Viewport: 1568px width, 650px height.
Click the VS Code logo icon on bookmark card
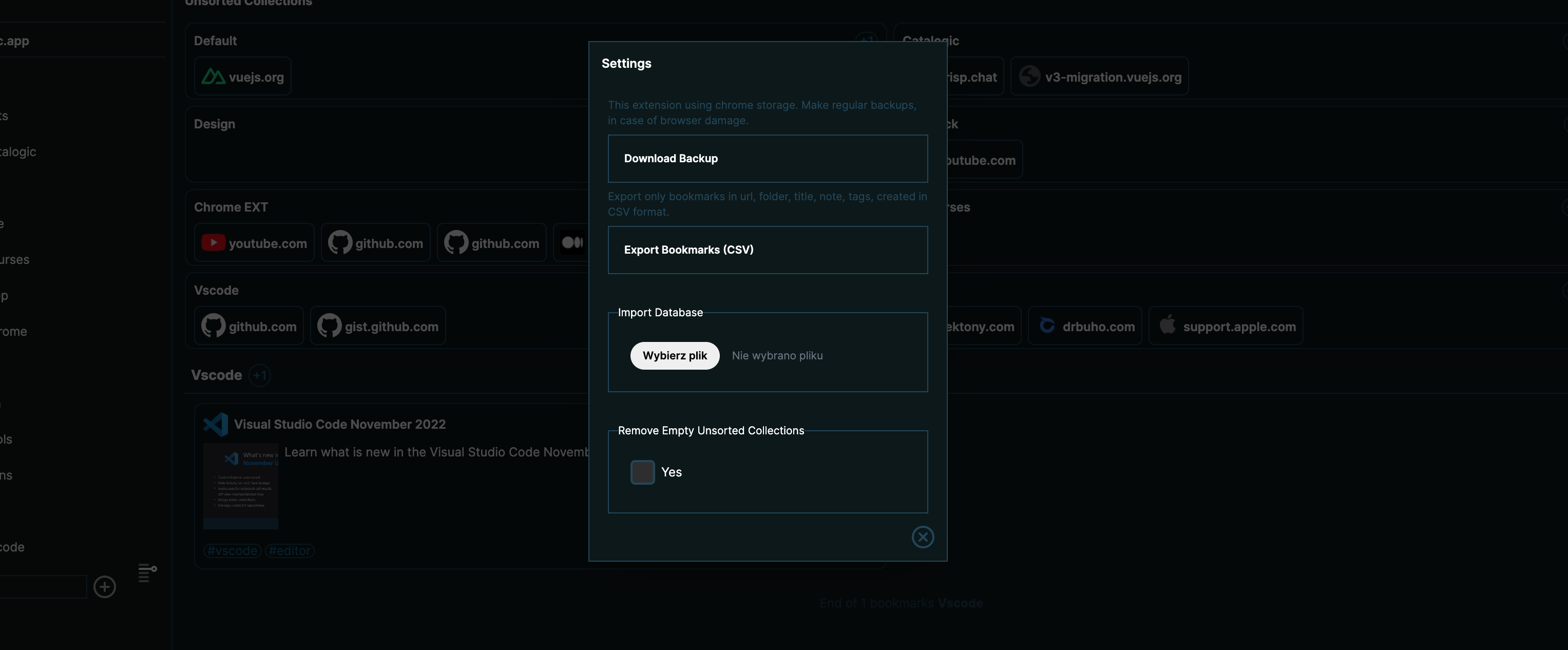(216, 424)
